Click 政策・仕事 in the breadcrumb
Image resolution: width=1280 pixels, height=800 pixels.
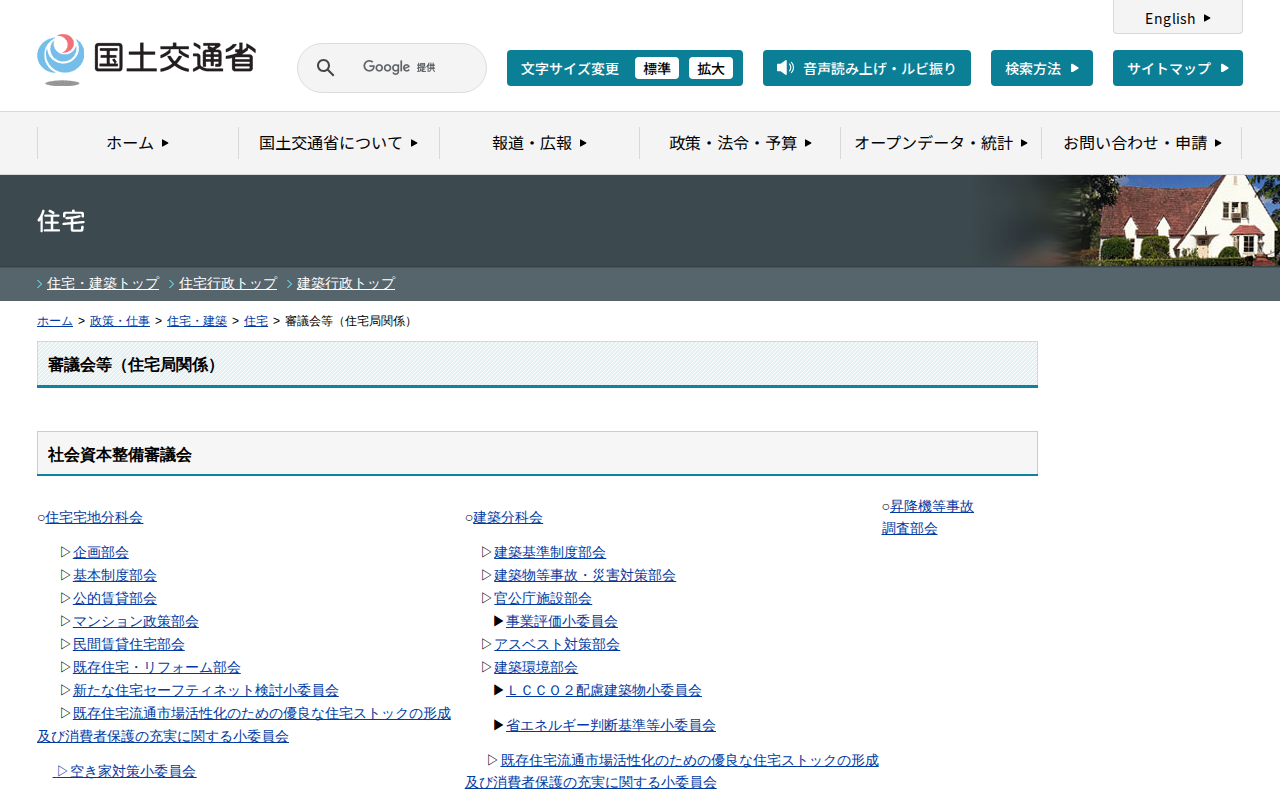click(120, 321)
